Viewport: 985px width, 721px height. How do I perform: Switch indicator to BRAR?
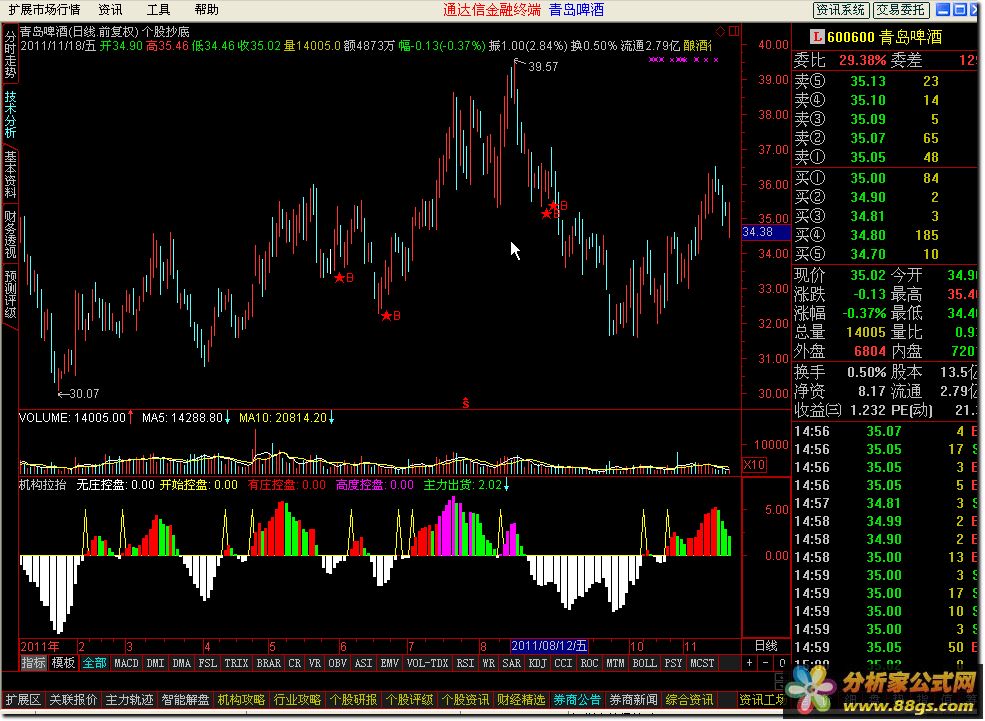pyautogui.click(x=269, y=663)
